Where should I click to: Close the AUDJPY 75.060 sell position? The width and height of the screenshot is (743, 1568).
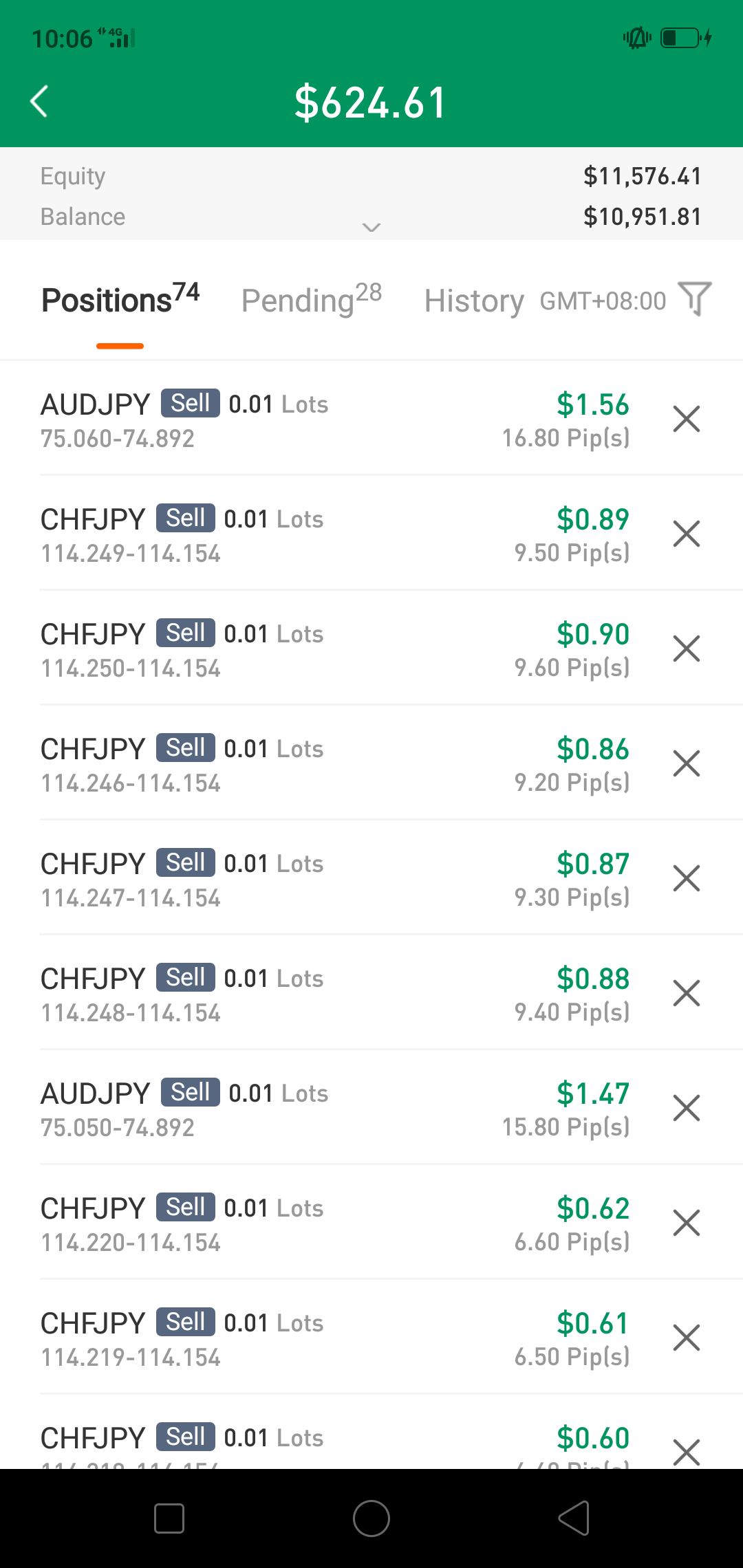686,419
